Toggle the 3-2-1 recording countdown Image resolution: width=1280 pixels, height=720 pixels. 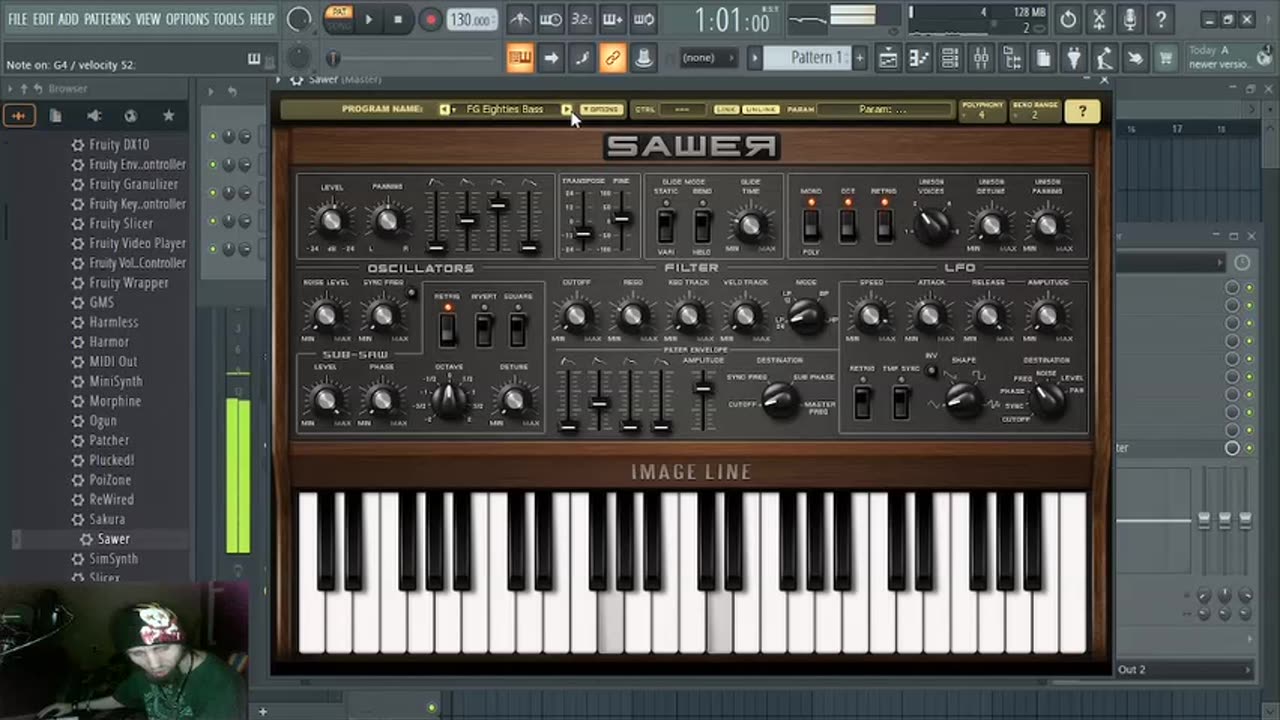(x=581, y=19)
